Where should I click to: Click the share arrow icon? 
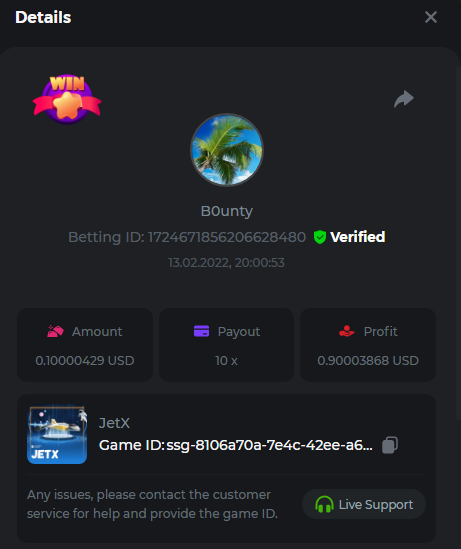(404, 99)
